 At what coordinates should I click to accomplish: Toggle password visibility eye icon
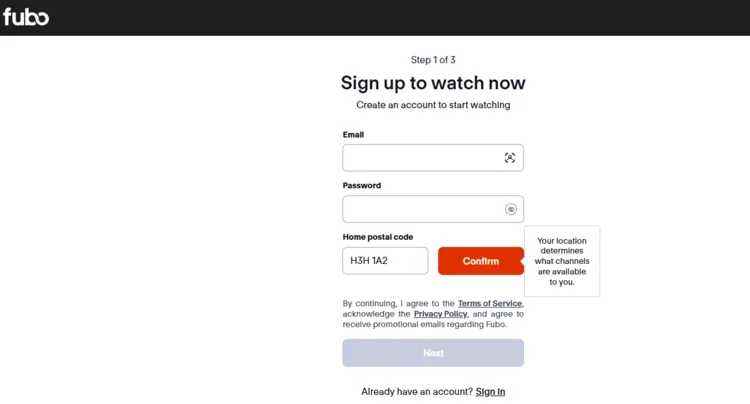510,209
